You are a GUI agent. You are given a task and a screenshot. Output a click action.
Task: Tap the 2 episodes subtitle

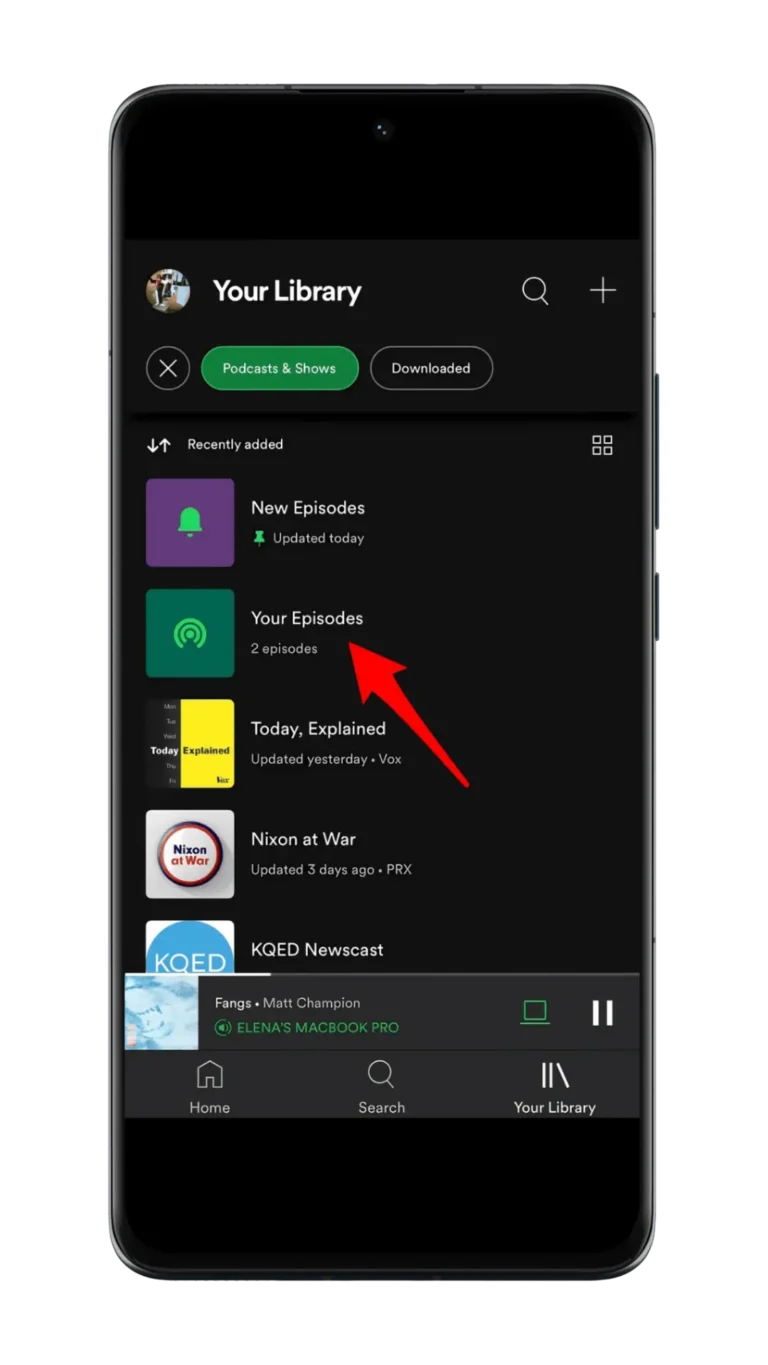284,648
